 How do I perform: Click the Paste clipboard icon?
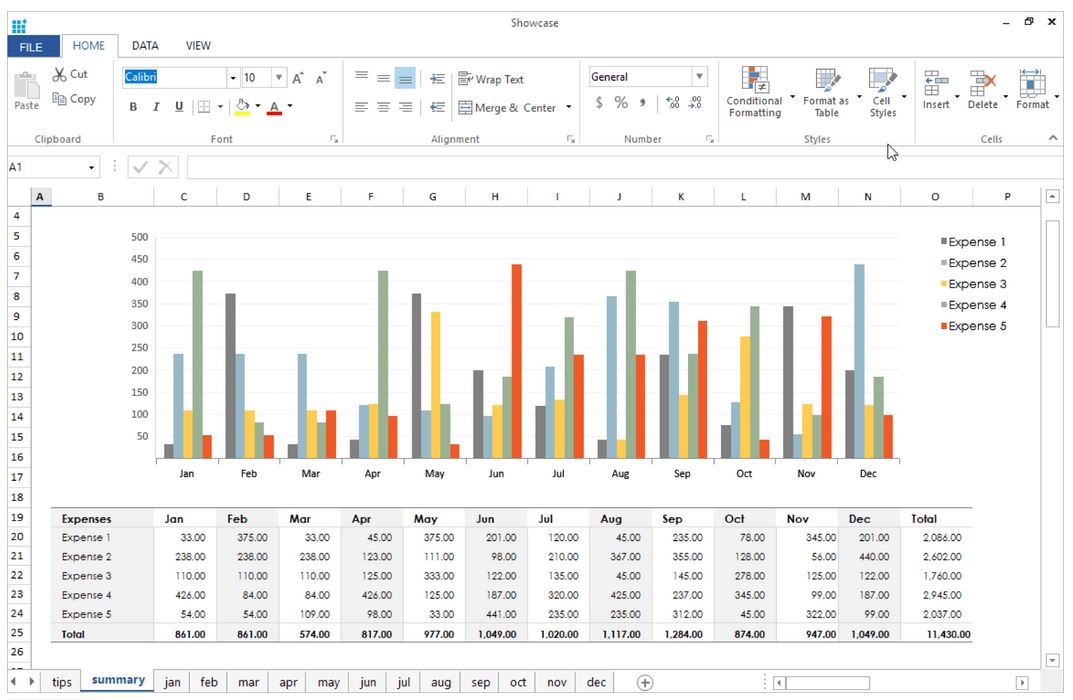27,85
